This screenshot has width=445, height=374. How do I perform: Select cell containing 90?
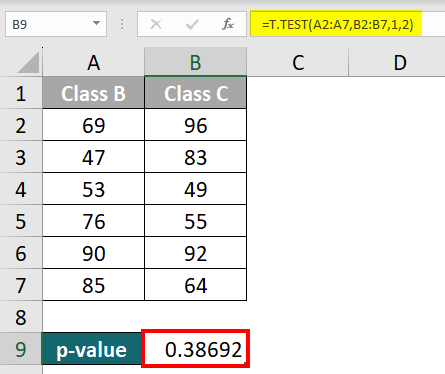[93, 253]
